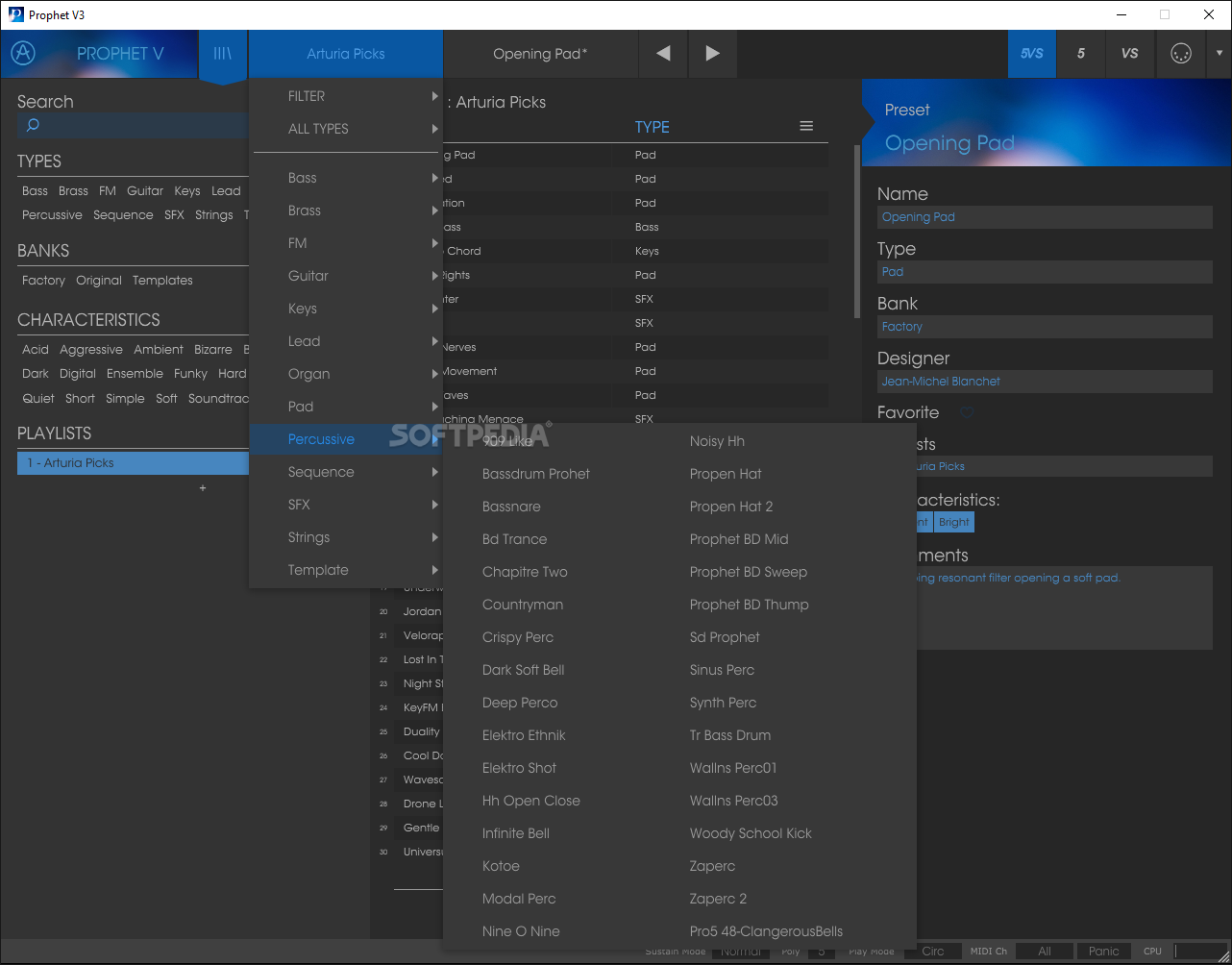This screenshot has height=965, width=1232.
Task: Toggle the Ensemble characteristic tag
Action: coord(135,374)
